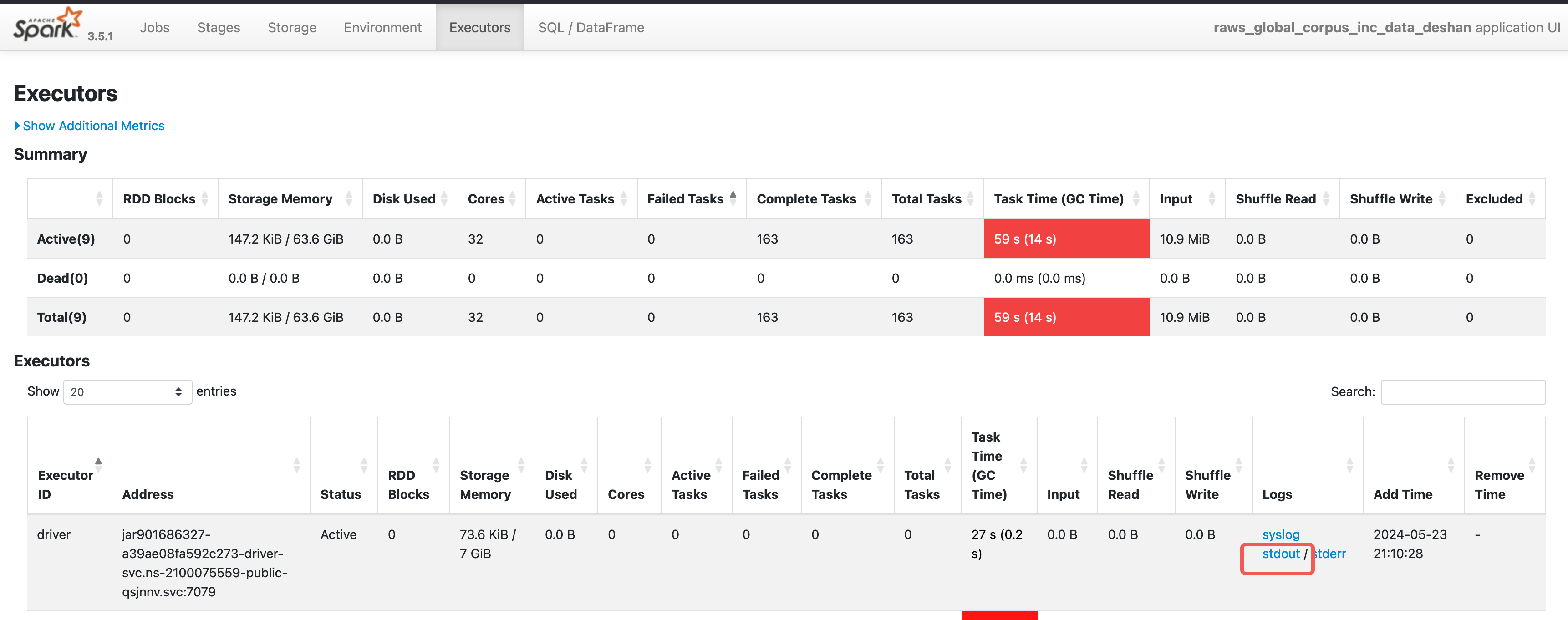Viewport: 1568px width, 620px height.
Task: Sort summary by RDD Blocks column
Action: pos(166,199)
